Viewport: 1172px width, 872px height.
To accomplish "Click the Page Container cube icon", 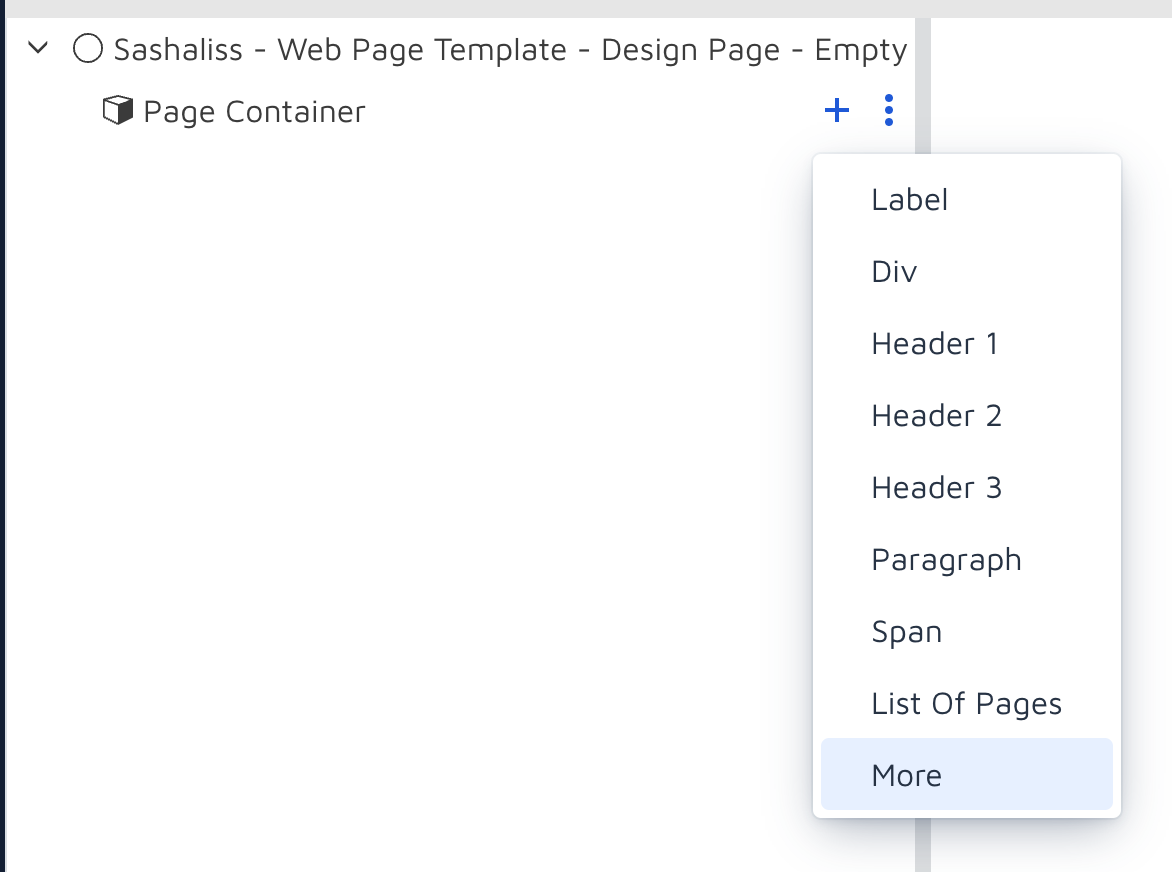I will (116, 110).
